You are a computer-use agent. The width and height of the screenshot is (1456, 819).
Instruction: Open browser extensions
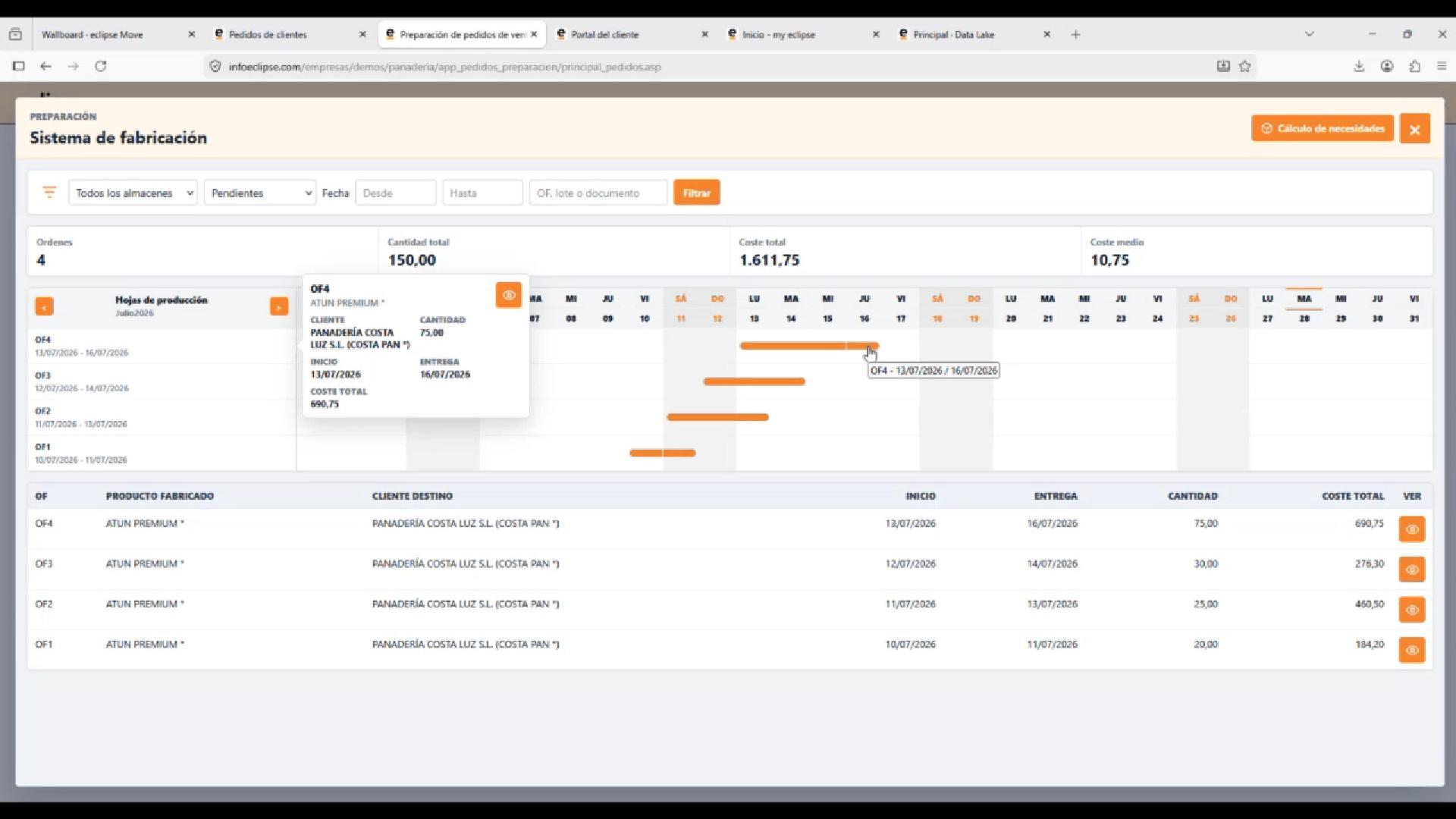1414,67
